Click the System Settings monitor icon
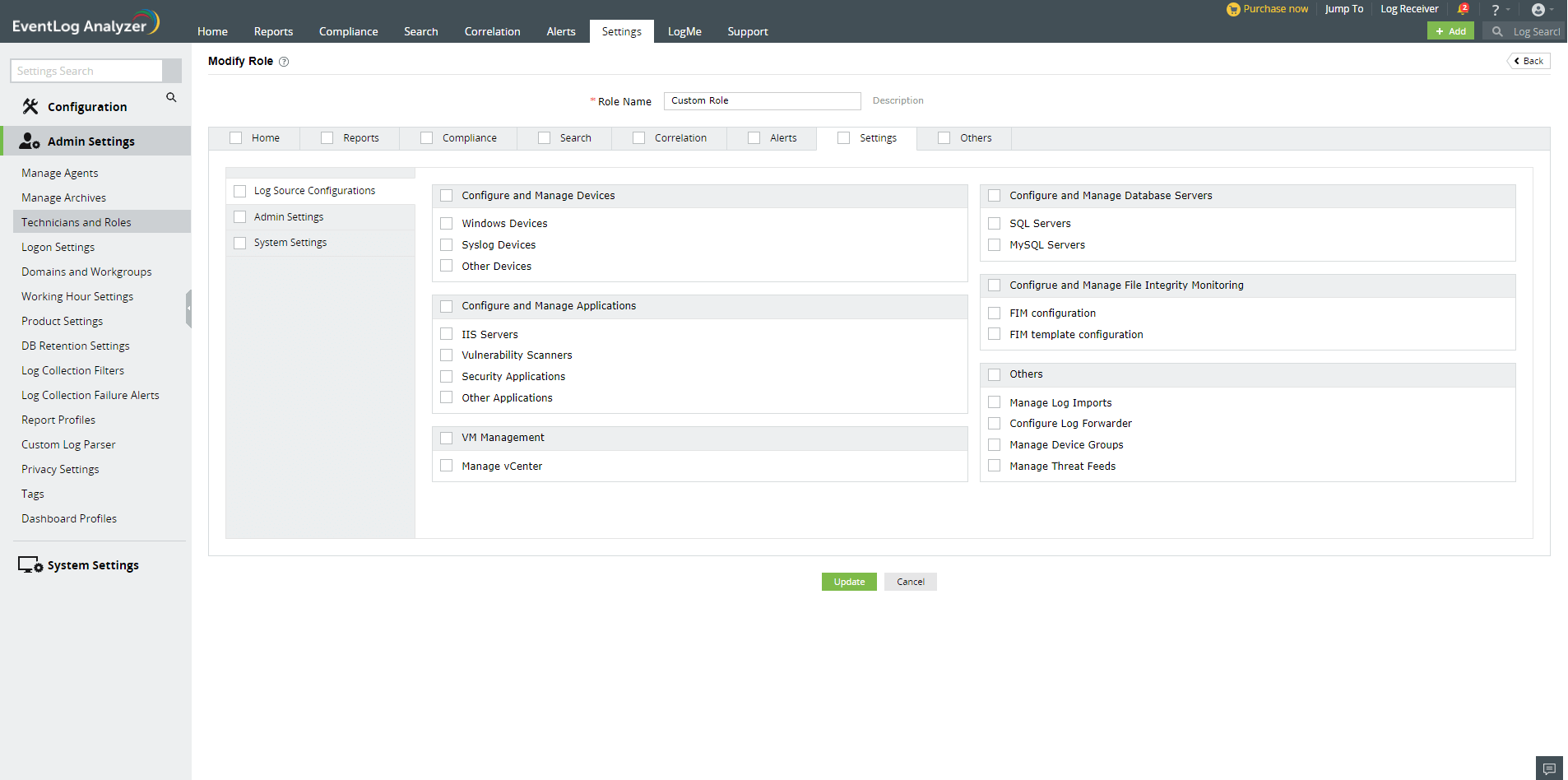The height and width of the screenshot is (780, 1568). click(30, 565)
